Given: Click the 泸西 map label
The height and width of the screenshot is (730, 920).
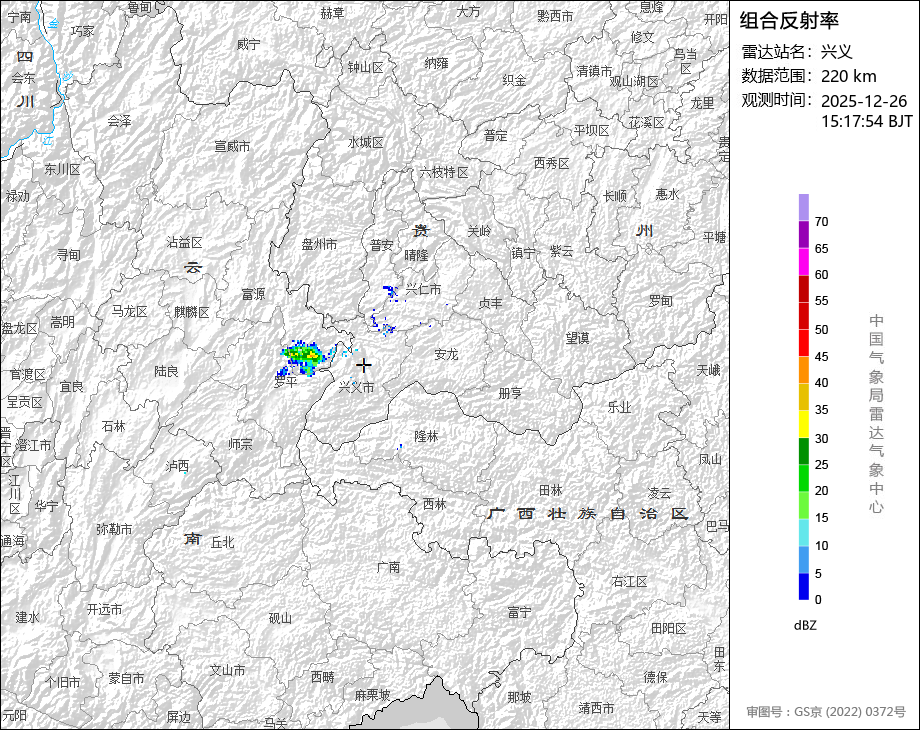Looking at the screenshot, I should point(177,466).
